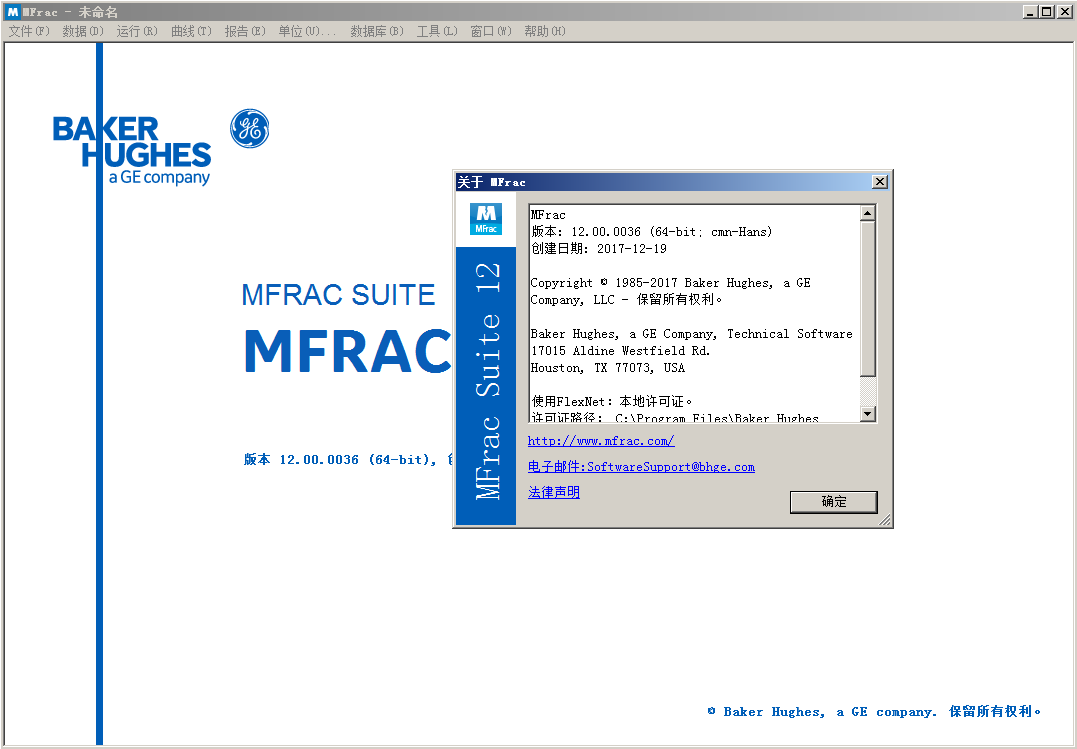Click the MFRAC SUITE heading on splash

pyautogui.click(x=339, y=295)
